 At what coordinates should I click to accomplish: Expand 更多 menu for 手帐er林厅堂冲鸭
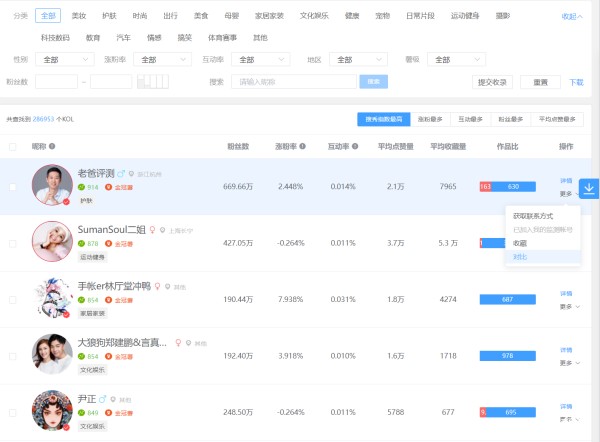(x=569, y=307)
